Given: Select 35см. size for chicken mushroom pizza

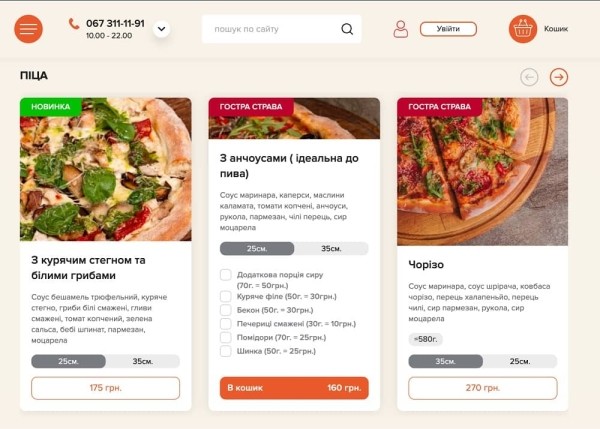Looking at the screenshot, I should coord(142,361).
